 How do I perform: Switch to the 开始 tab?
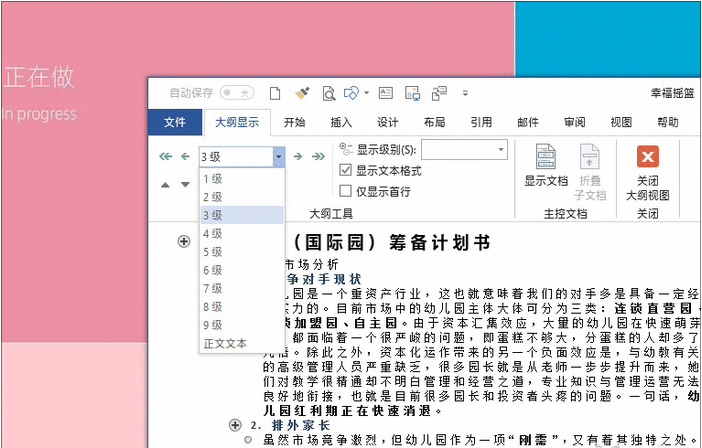(294, 122)
